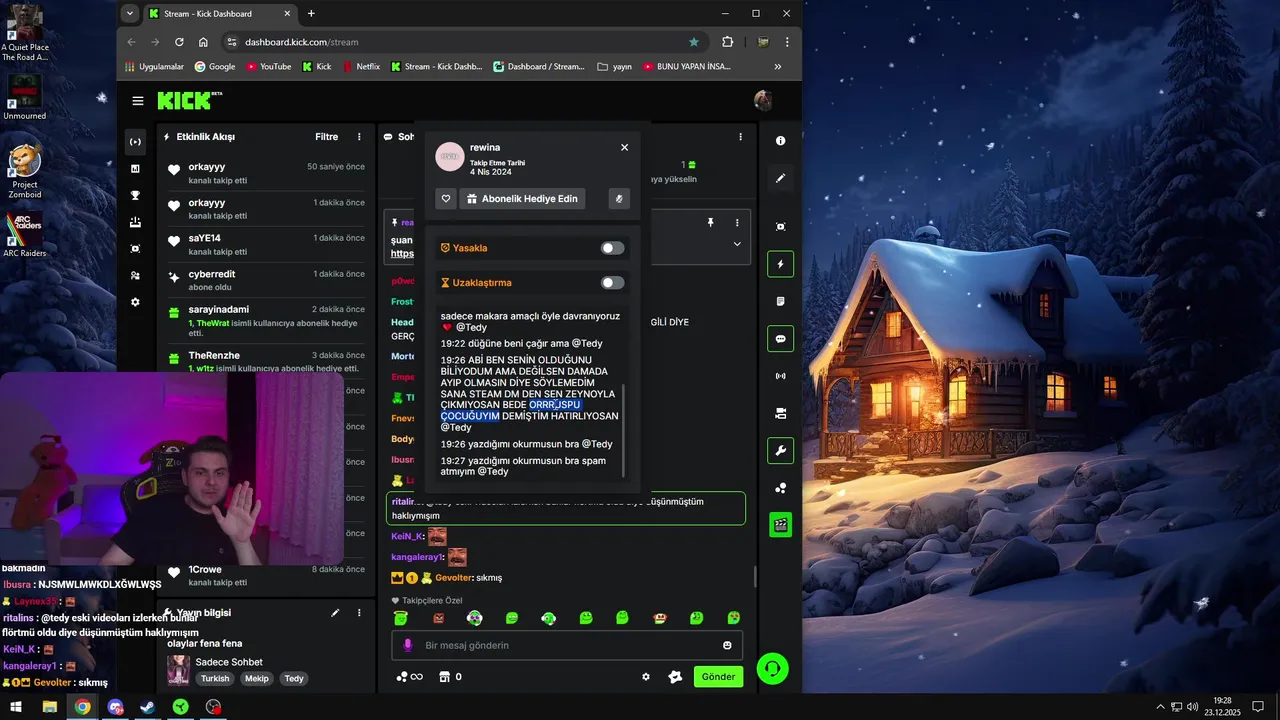This screenshot has height=720, width=1280.
Task: Open the green headset support button
Action: click(773, 668)
